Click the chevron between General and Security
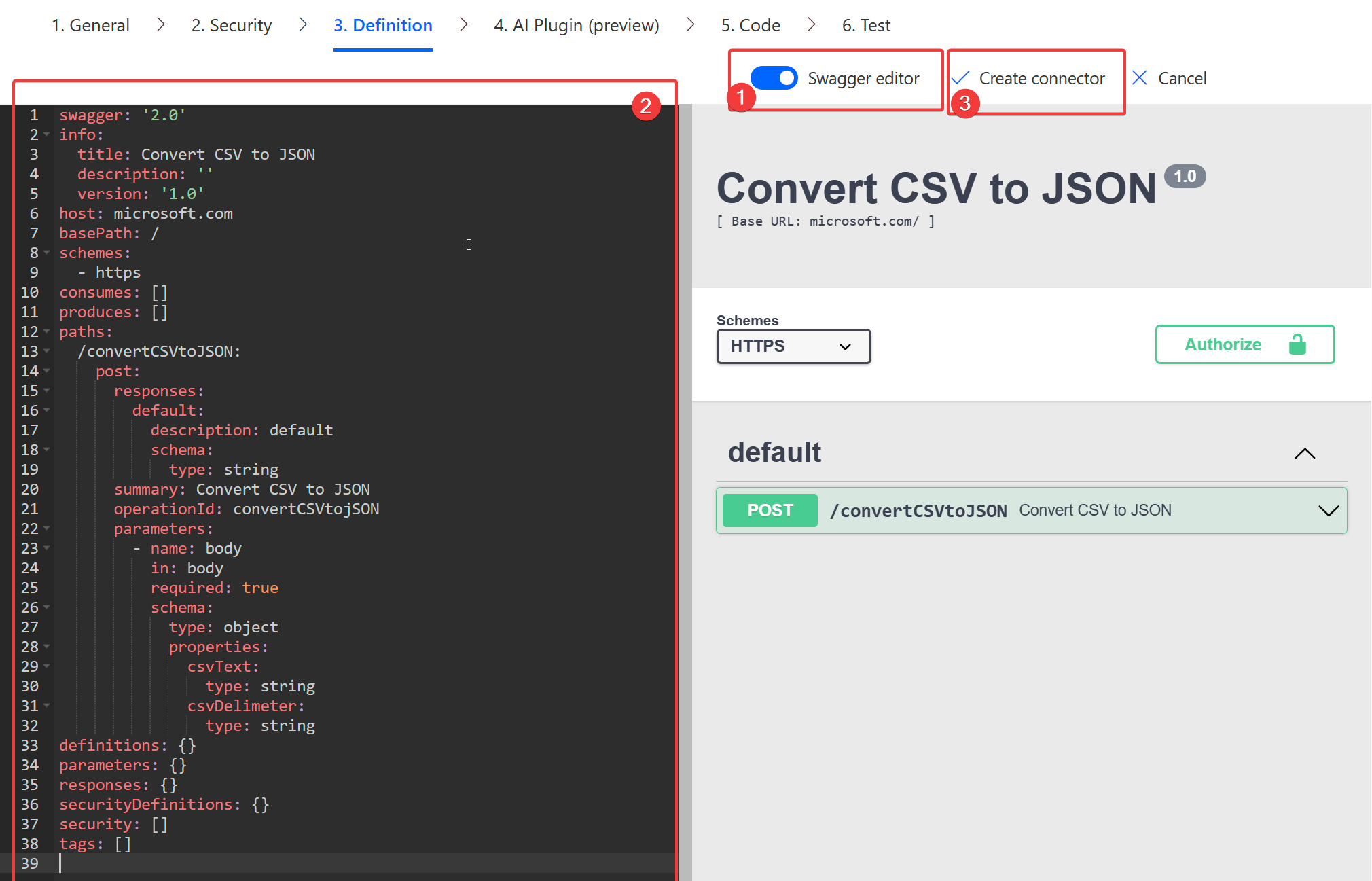This screenshot has width=1372, height=881. (x=161, y=24)
